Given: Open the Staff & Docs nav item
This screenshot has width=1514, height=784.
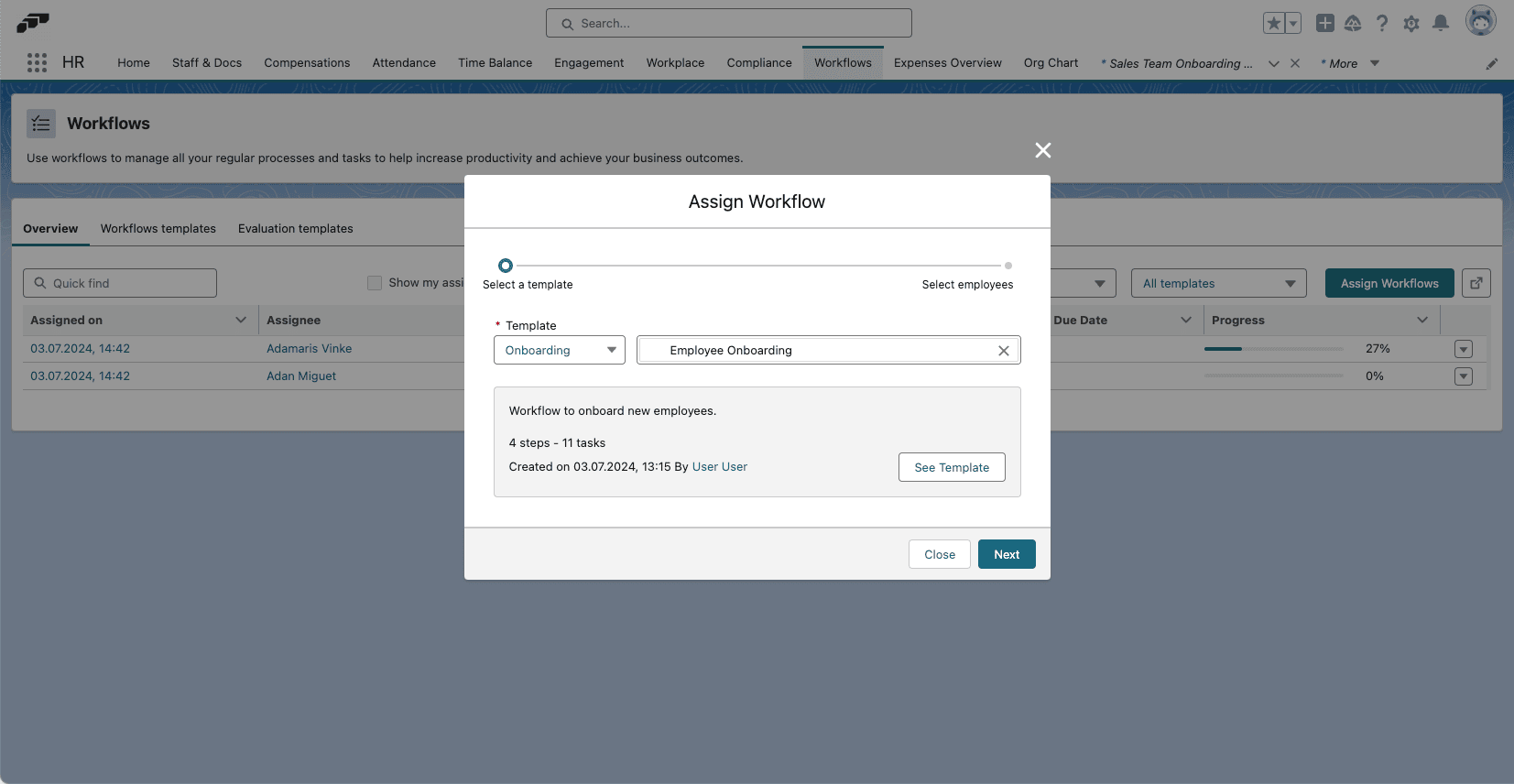Looking at the screenshot, I should pyautogui.click(x=207, y=63).
